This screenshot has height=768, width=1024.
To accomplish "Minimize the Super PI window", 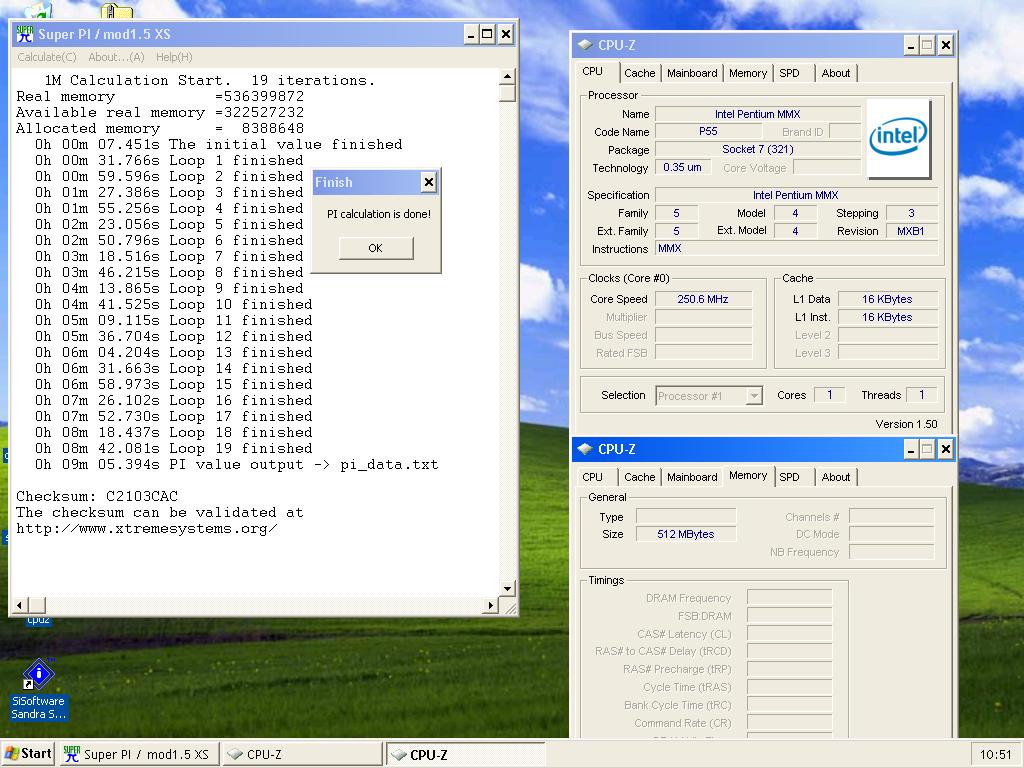I will pyautogui.click(x=472, y=35).
